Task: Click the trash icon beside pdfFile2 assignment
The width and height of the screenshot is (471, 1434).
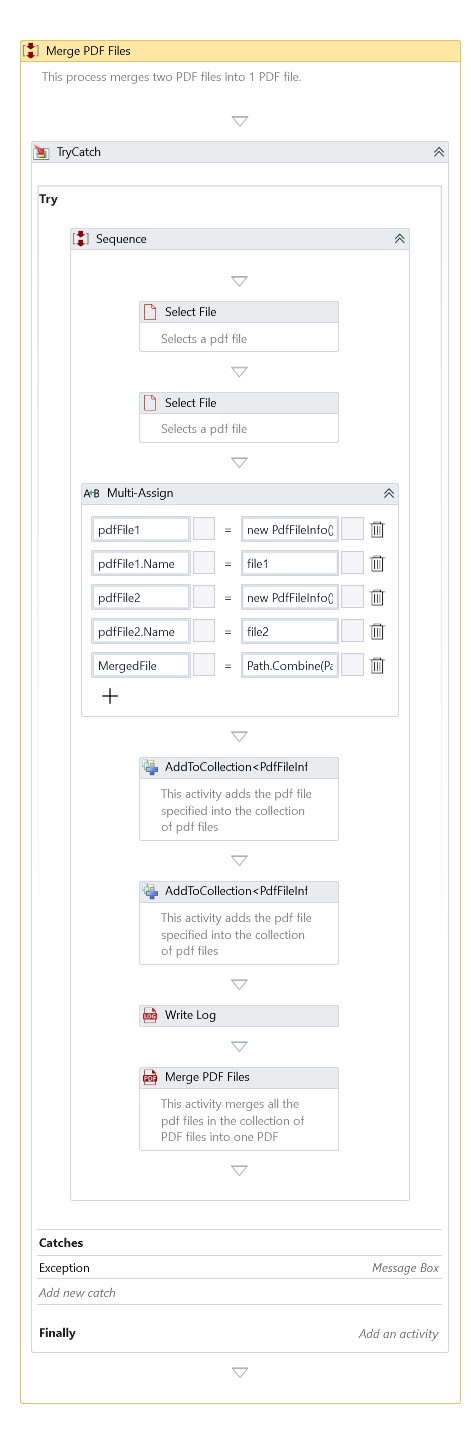Action: pos(377,598)
